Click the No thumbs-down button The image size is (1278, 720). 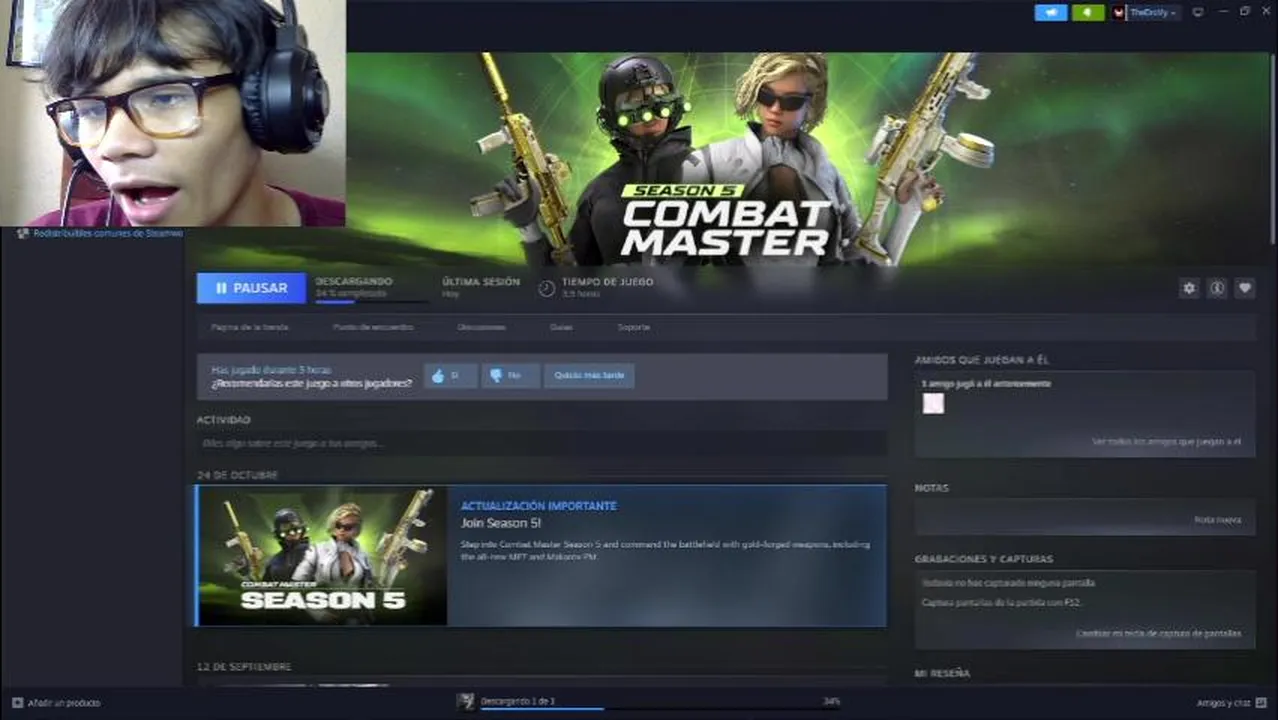coord(510,376)
